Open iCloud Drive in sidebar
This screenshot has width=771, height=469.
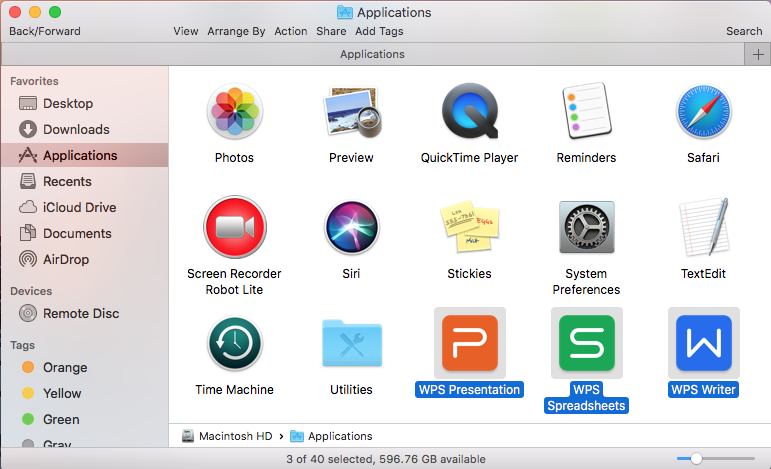tap(85, 207)
